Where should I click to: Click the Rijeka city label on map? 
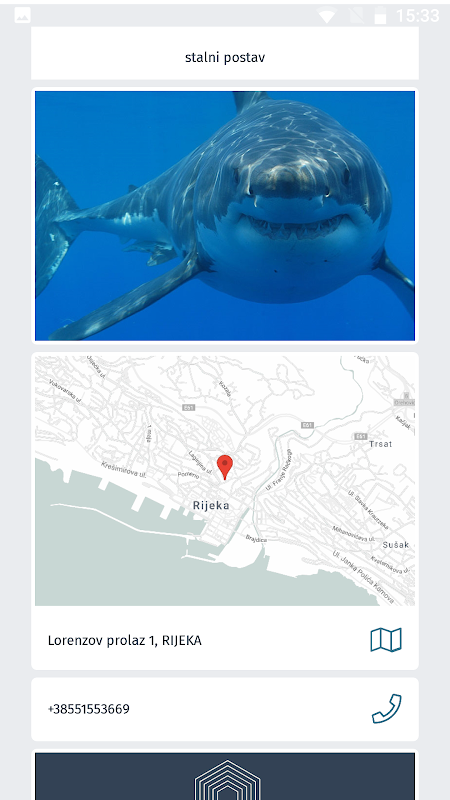pyautogui.click(x=211, y=506)
